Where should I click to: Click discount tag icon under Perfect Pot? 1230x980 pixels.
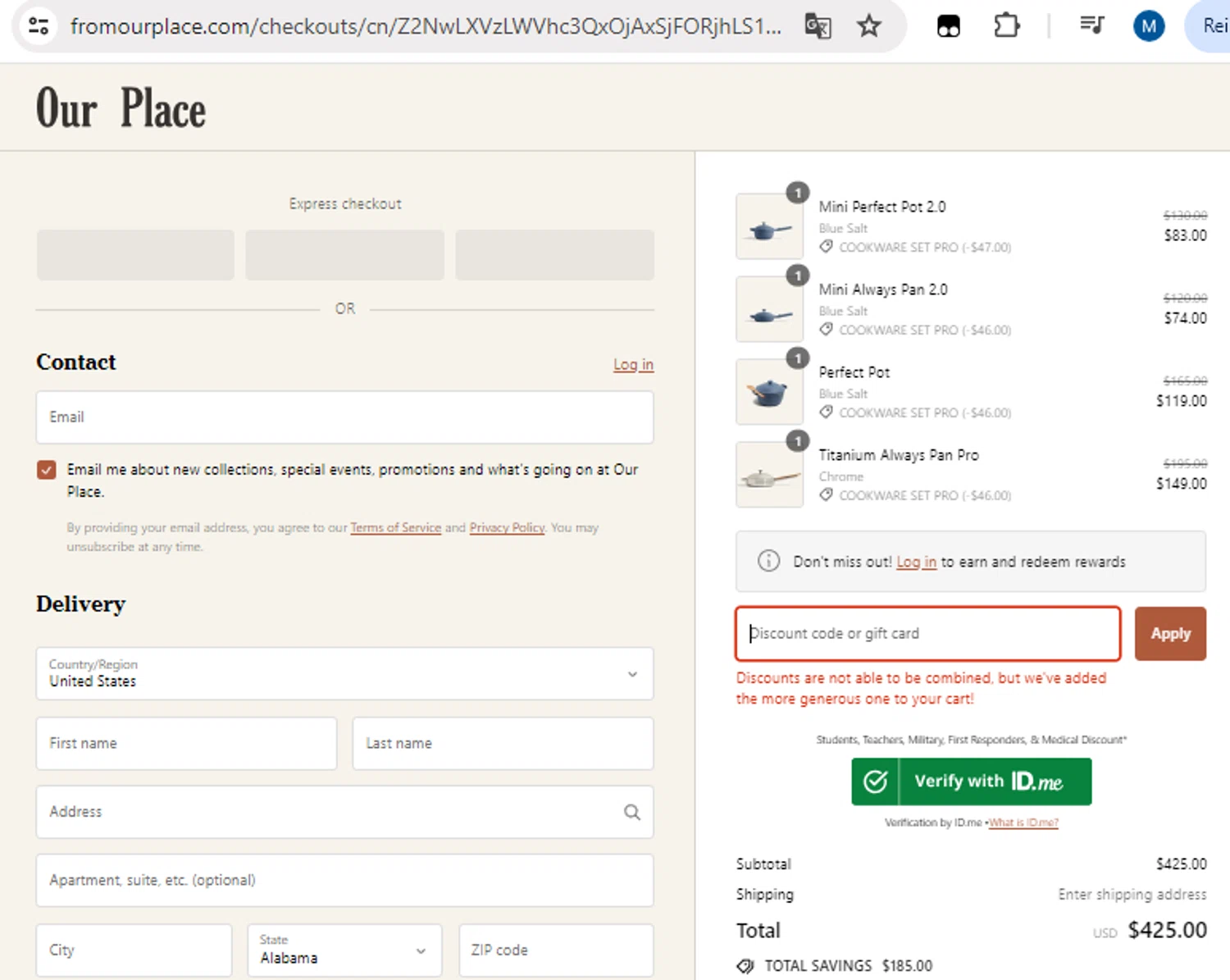click(827, 413)
